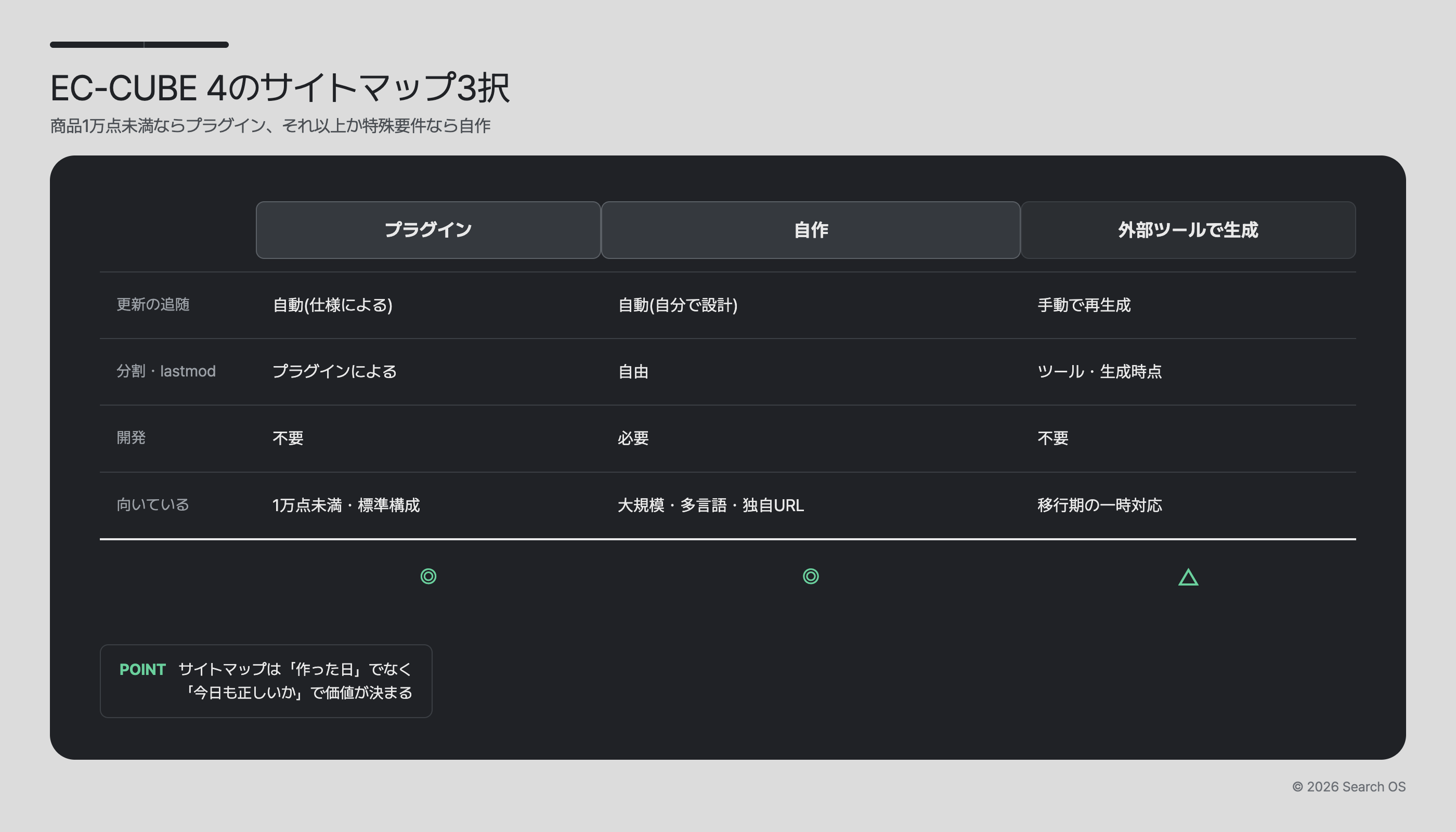The image size is (1456, 832).
Task: Click the slide title EC-CUBE 4のサイトマップ3択
Action: 280,88
